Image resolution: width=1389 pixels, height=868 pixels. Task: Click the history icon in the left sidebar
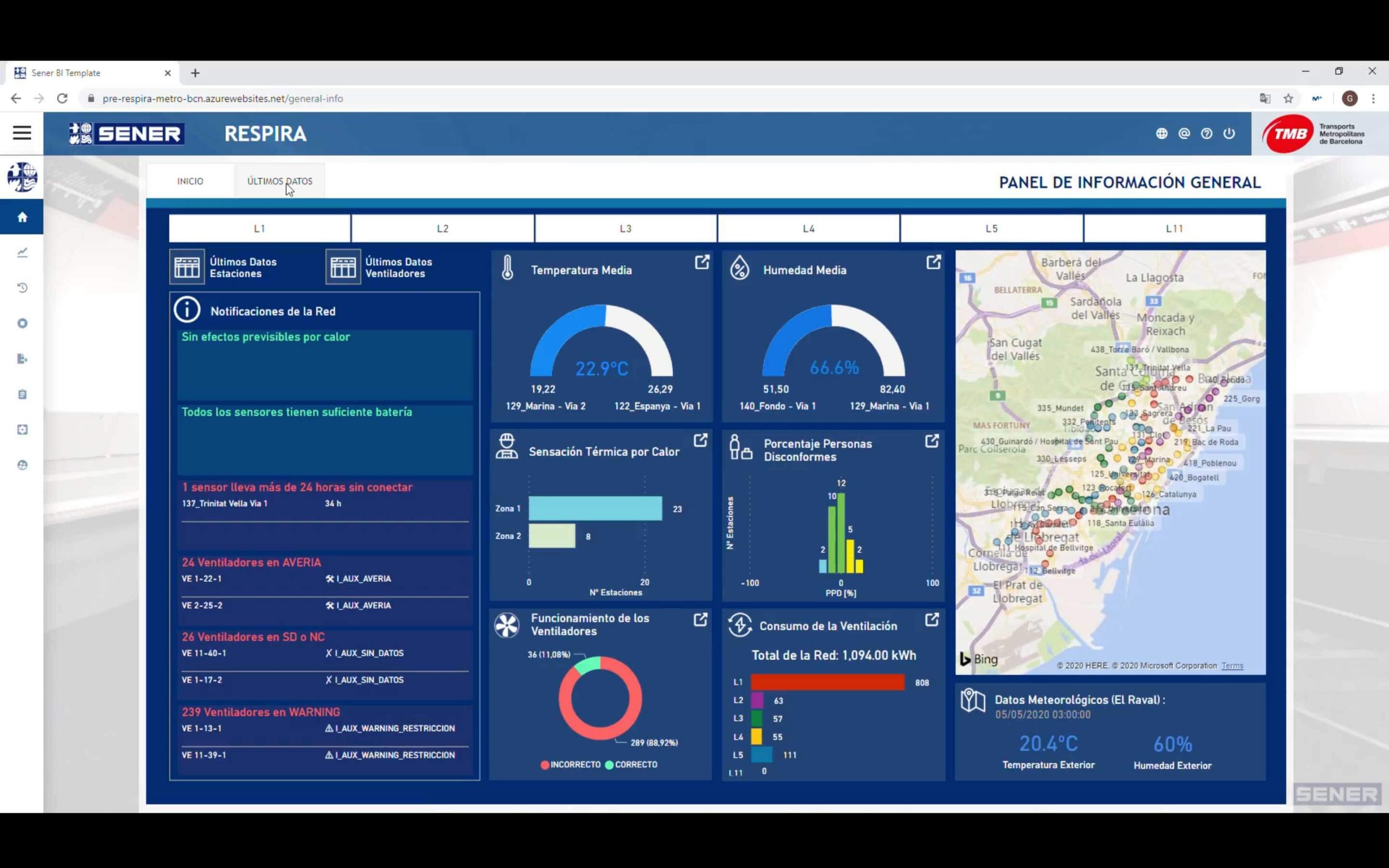22,288
